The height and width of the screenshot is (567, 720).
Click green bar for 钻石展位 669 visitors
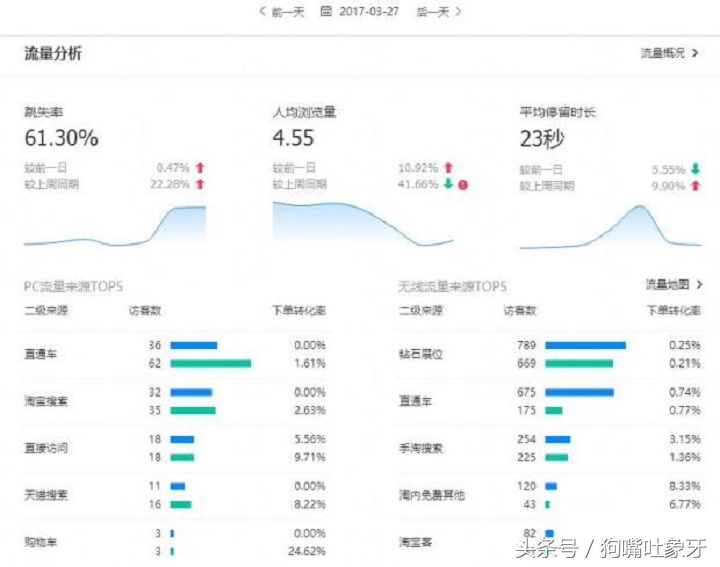click(579, 364)
